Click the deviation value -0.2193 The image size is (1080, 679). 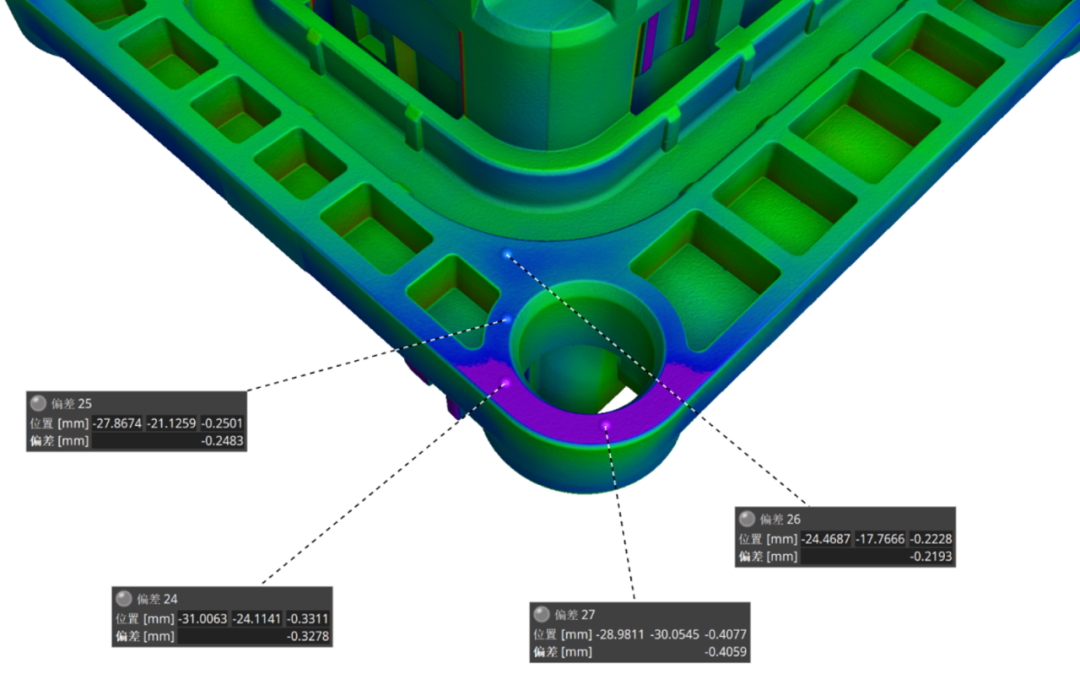coord(931,556)
